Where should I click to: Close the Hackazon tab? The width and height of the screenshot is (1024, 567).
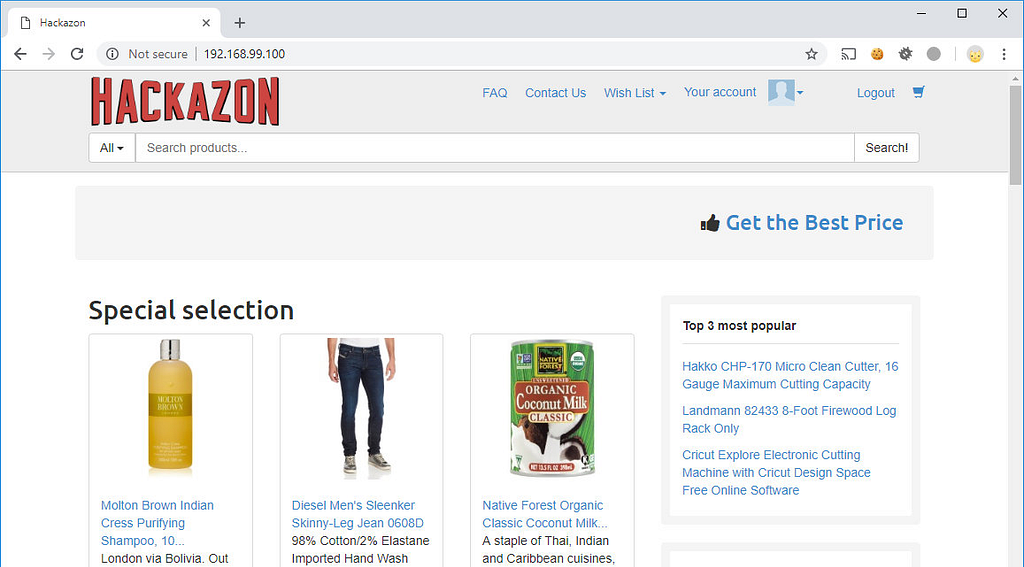click(206, 23)
